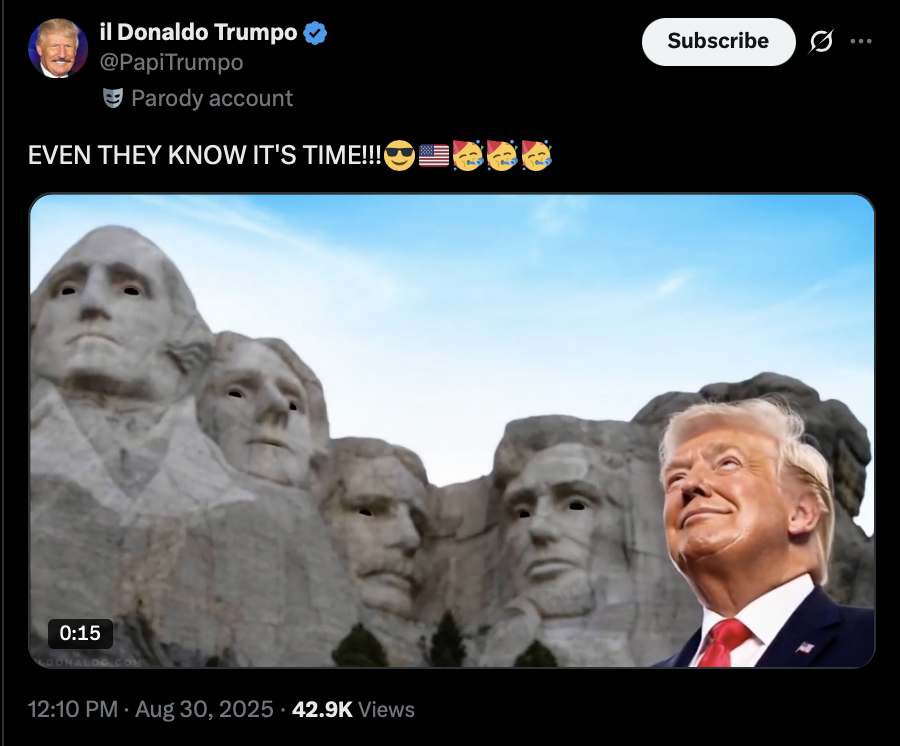Open the 12:10 PM timestamp link
Screen dimensions: 900x746
point(73,709)
